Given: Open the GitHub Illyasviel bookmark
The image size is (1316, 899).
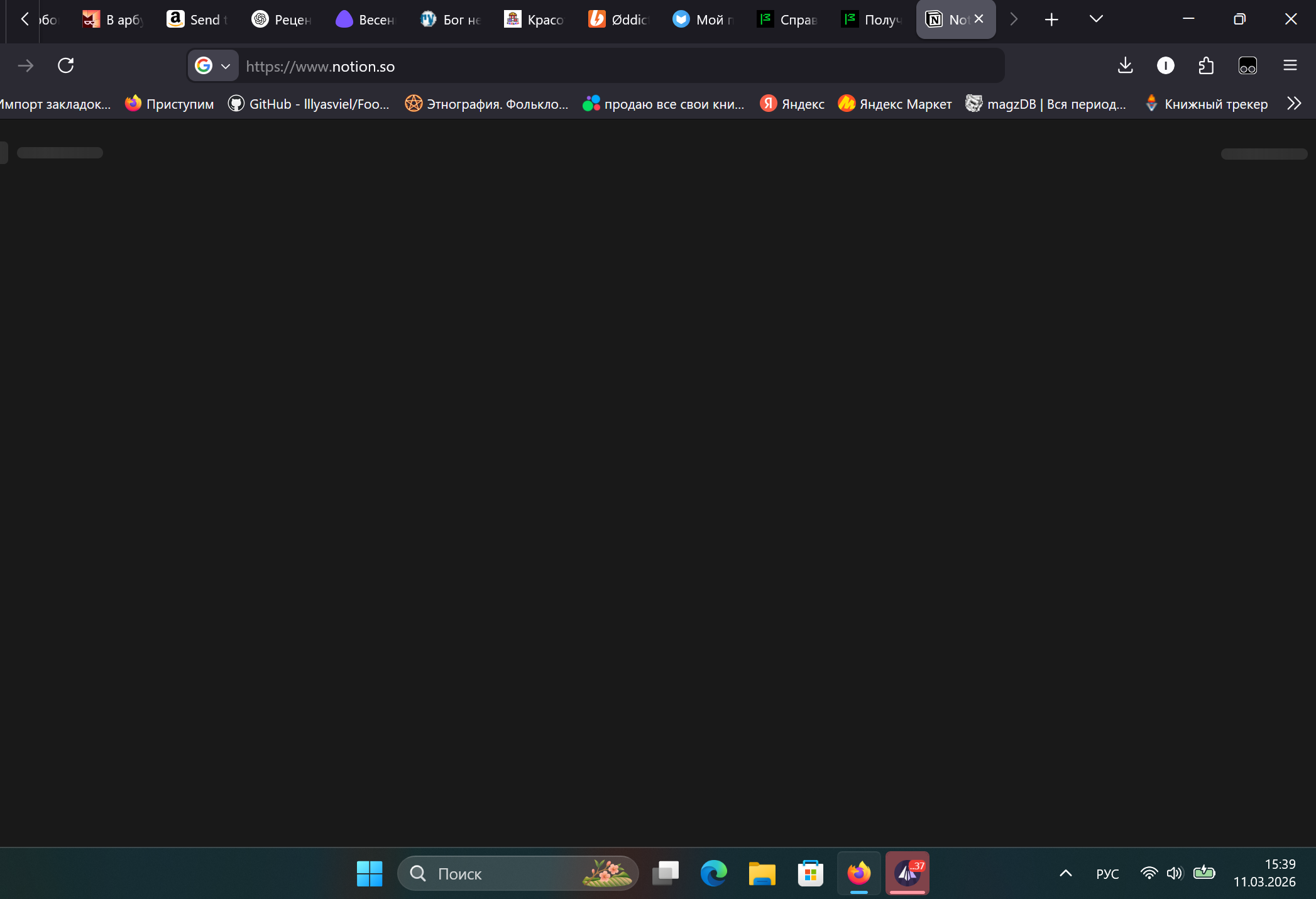Looking at the screenshot, I should tap(309, 104).
